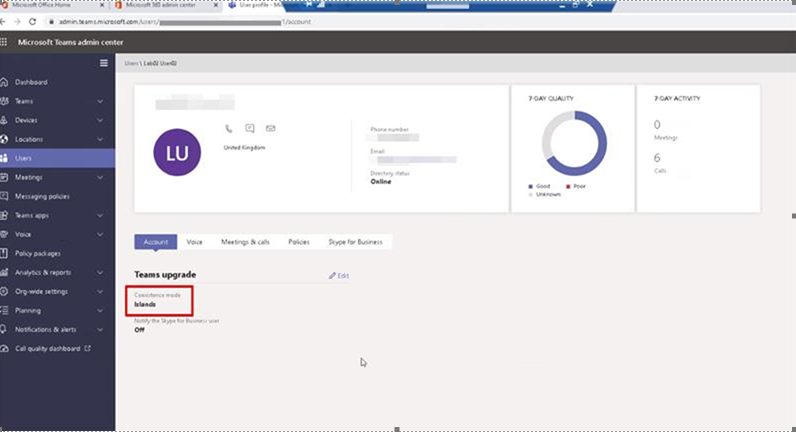Expand the Analytics & reports chevron

pos(100,273)
